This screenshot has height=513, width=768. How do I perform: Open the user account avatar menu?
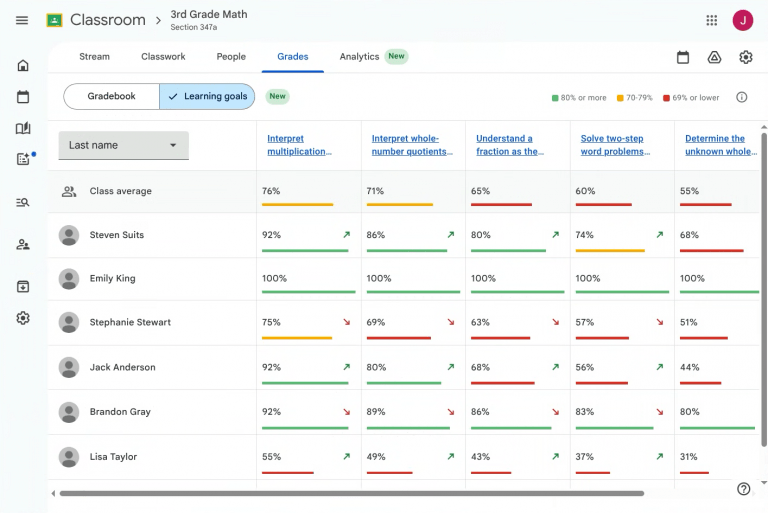click(x=743, y=20)
